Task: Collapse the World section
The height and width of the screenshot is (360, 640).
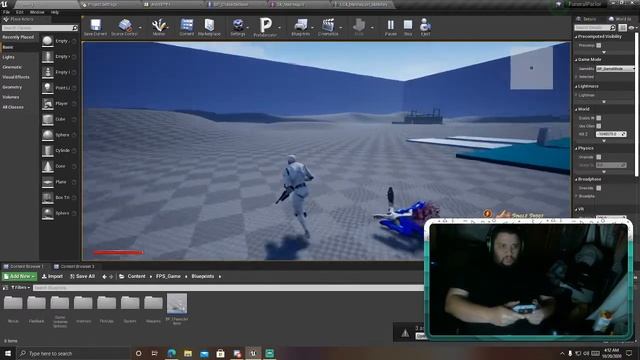Action: [576, 109]
